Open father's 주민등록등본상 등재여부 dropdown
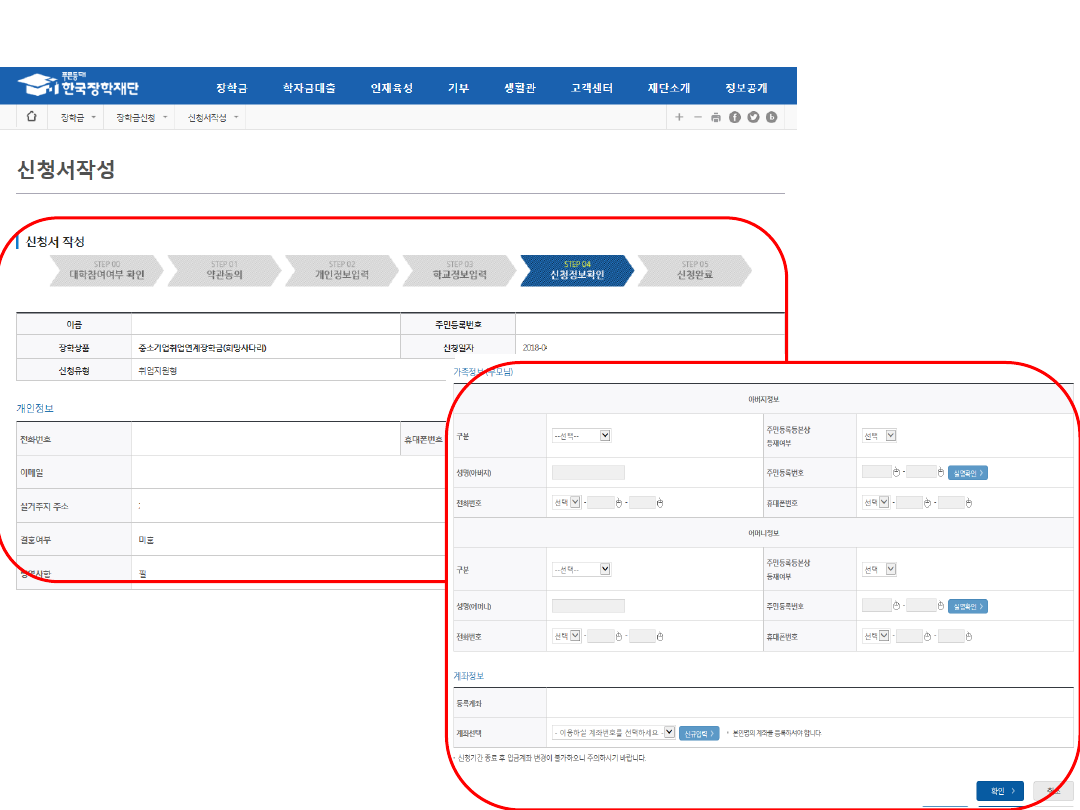Screen dimensions: 1080x810 [880, 435]
